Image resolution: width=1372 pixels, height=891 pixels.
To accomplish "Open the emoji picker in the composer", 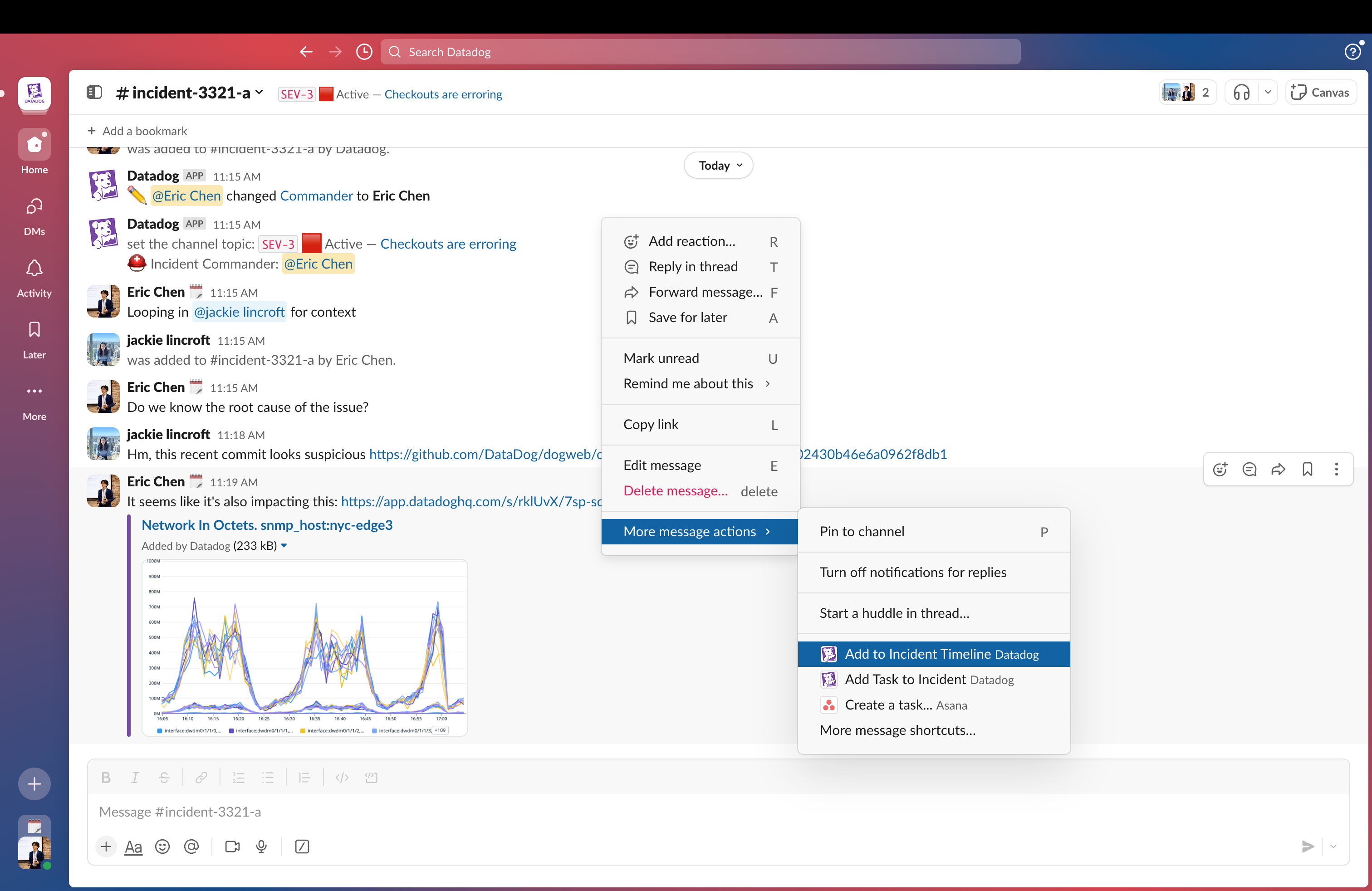I will coord(162,847).
